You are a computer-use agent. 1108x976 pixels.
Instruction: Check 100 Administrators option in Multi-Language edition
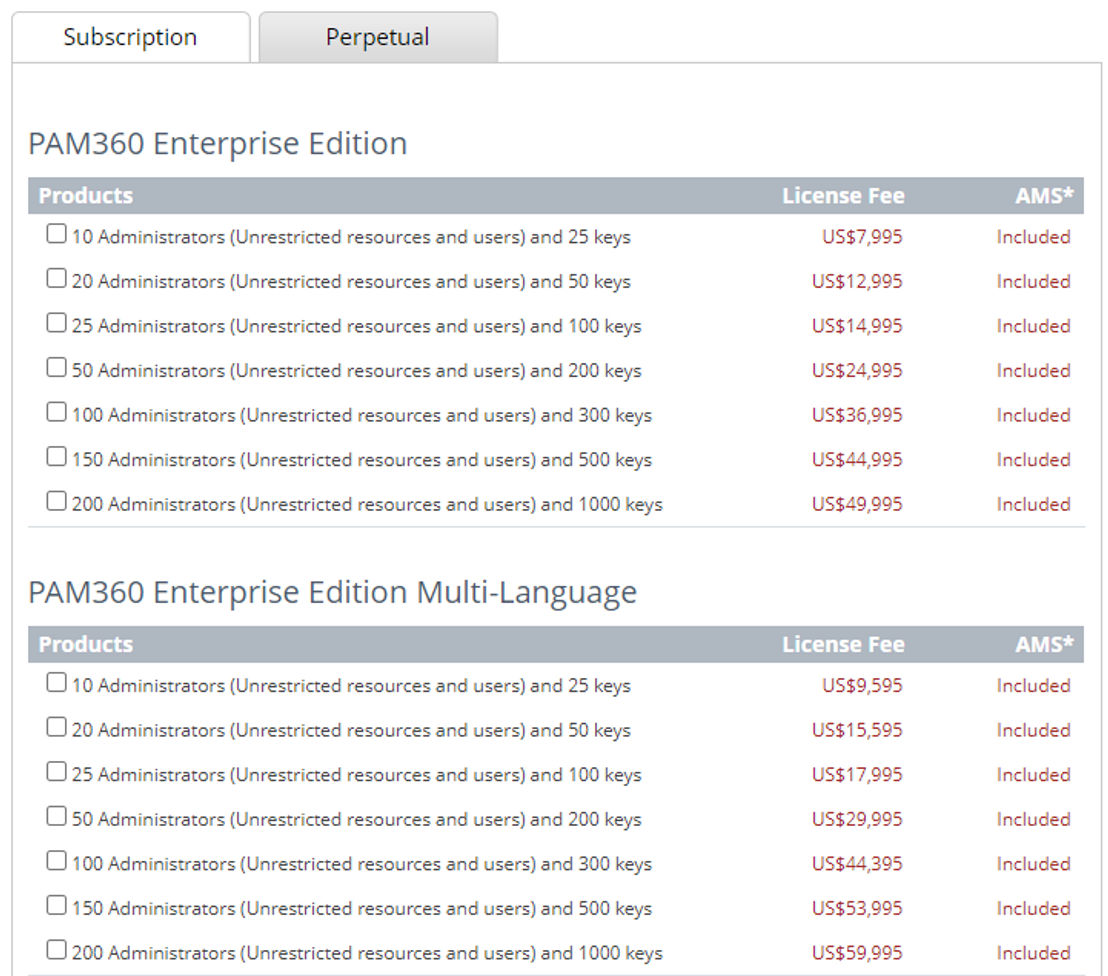57,860
